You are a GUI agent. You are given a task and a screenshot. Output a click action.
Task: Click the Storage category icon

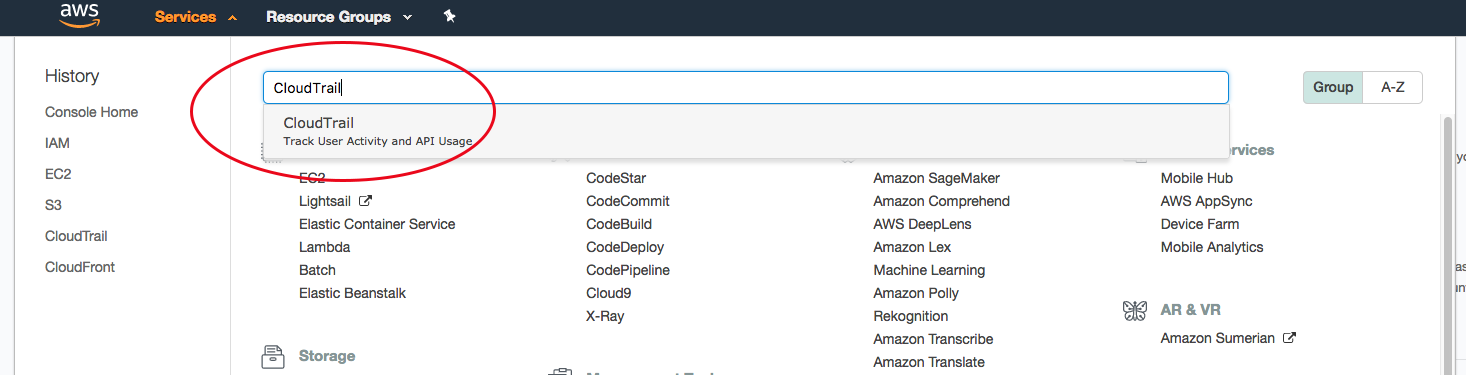coord(272,356)
